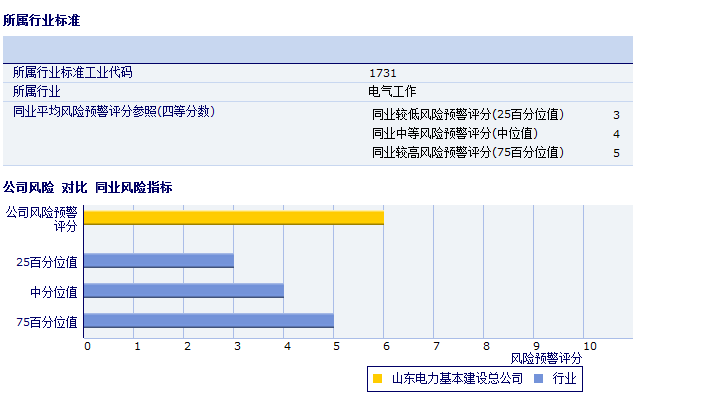
Task: Click the 公司风险预警评分 y-axis label
Action: click(x=42, y=219)
